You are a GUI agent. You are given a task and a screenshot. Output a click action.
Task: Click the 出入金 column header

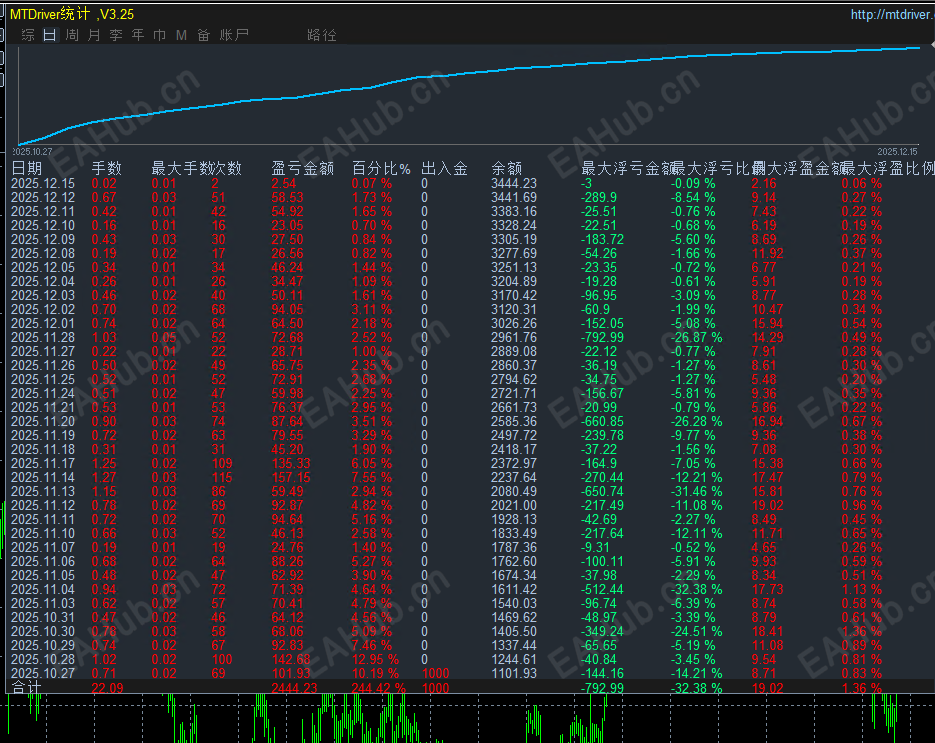444,169
